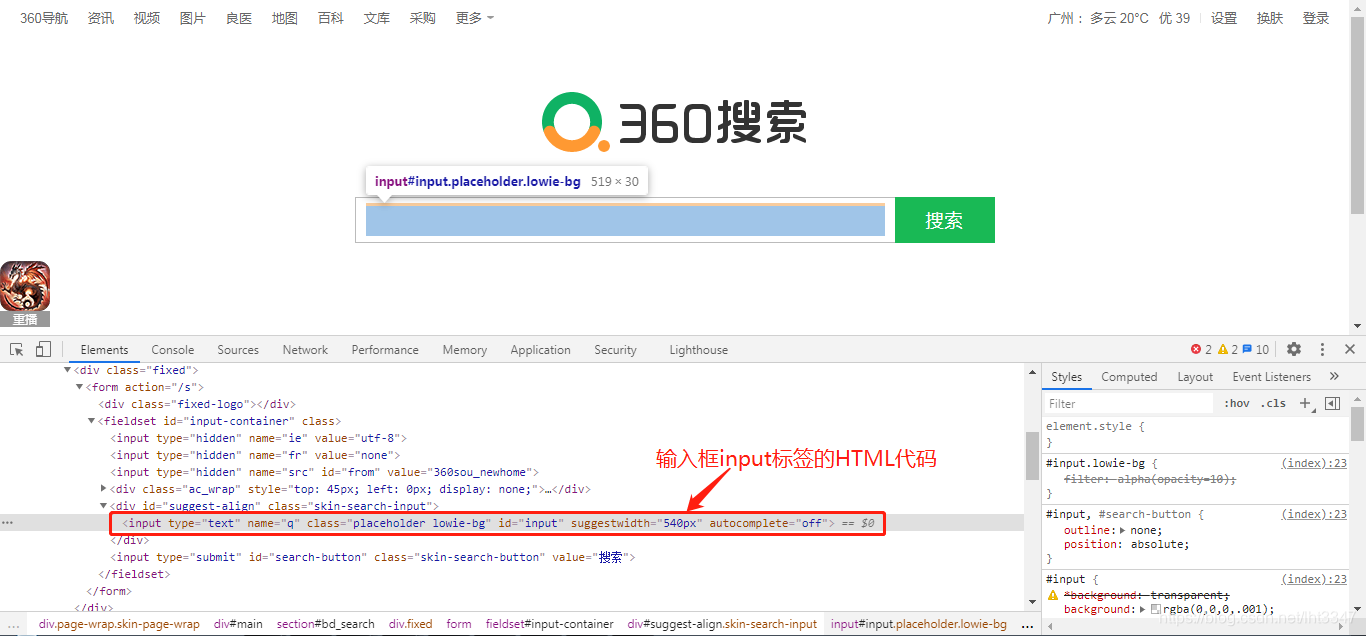Click the 设置 settings link
Image resolution: width=1366 pixels, height=636 pixels.
1224,18
